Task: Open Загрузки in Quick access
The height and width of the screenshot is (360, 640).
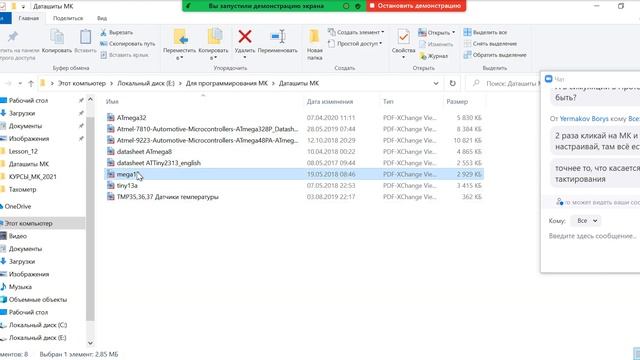Action: tap(22, 113)
